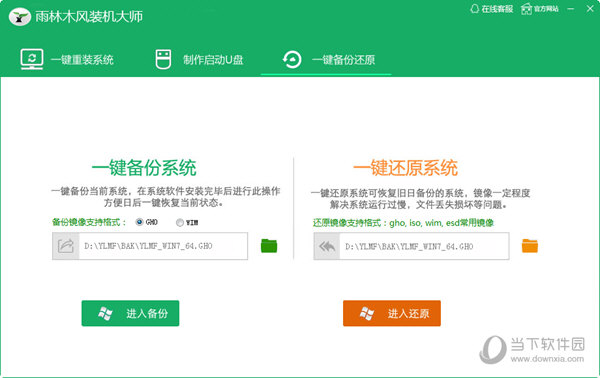Click 备份镜像支持格式 label
Viewport: 600px width, 378px height.
tap(89, 222)
